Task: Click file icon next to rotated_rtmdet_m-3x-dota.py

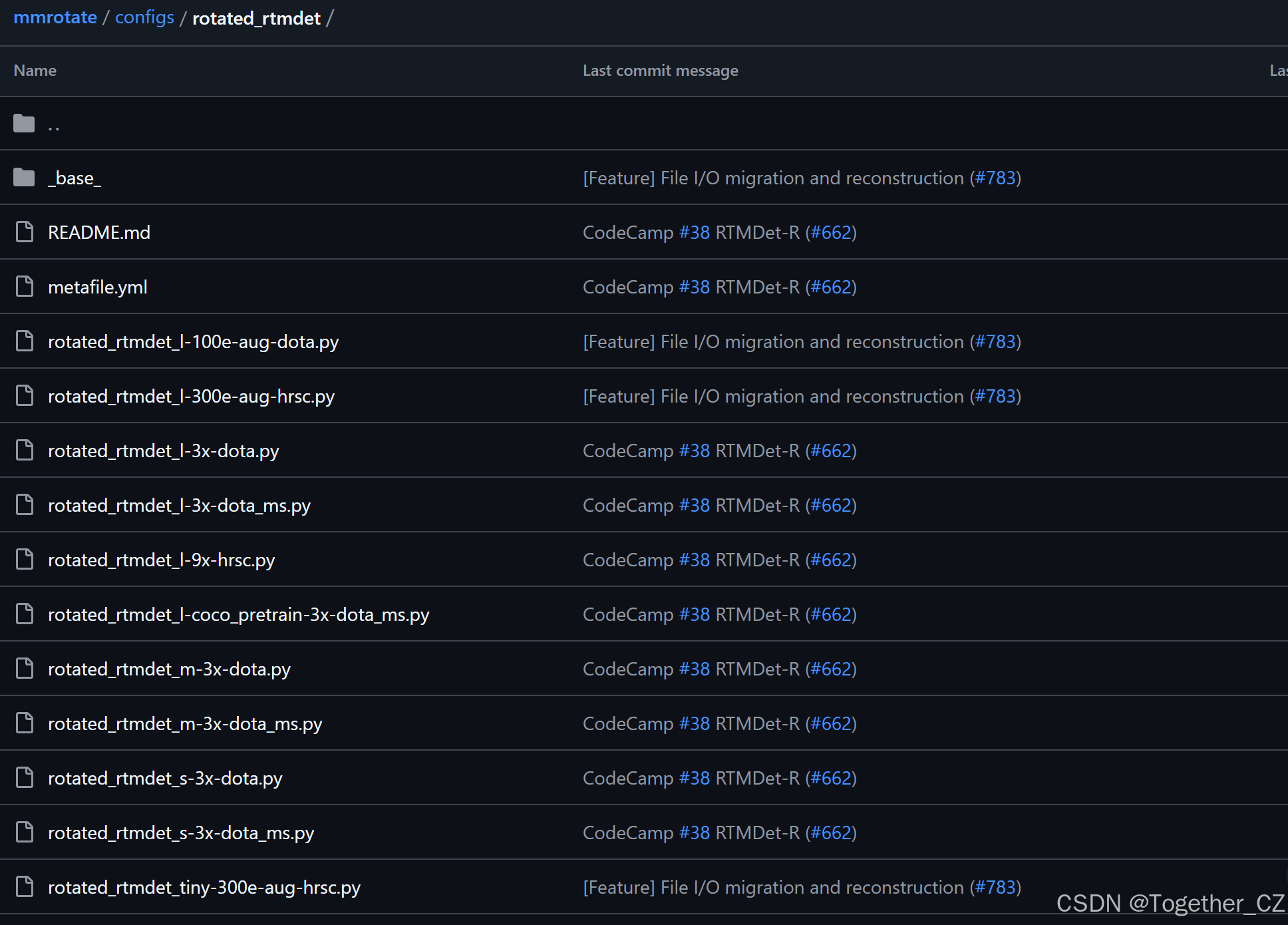Action: 25,669
